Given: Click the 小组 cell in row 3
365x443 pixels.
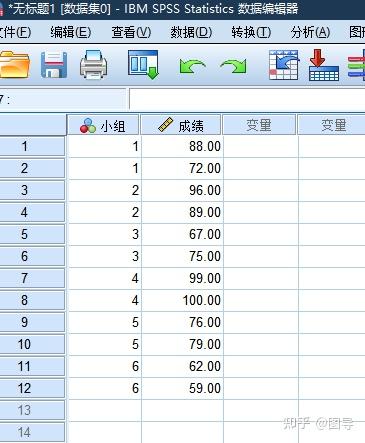Looking at the screenshot, I should tap(104, 190).
